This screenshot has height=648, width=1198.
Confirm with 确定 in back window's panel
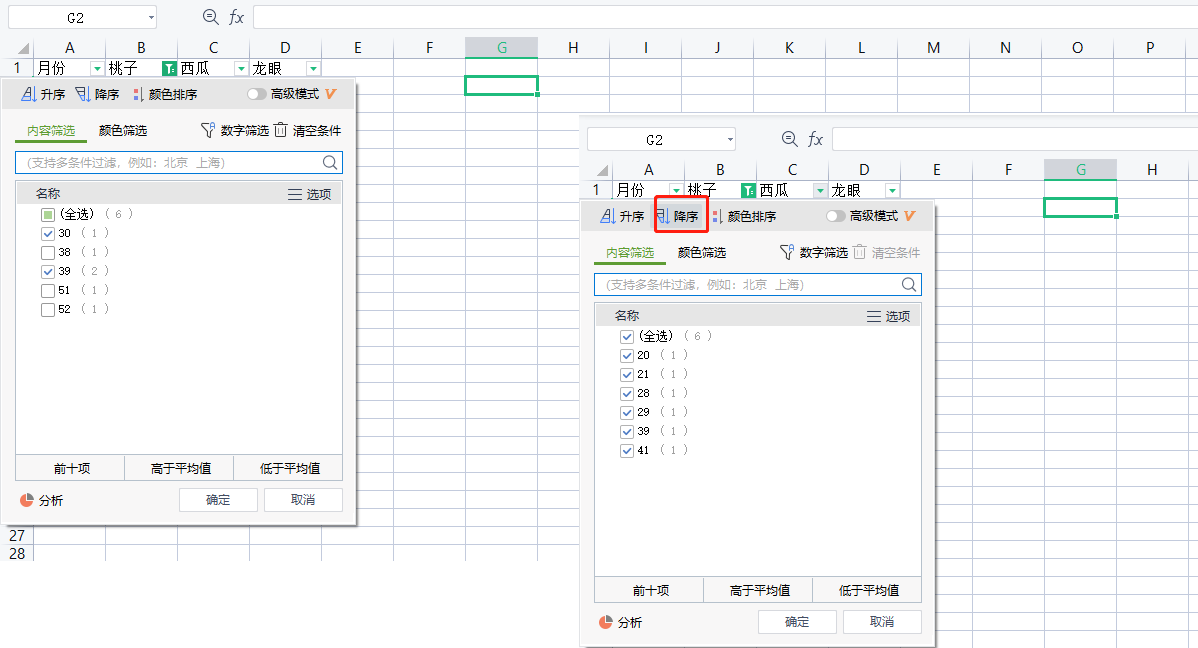point(218,500)
